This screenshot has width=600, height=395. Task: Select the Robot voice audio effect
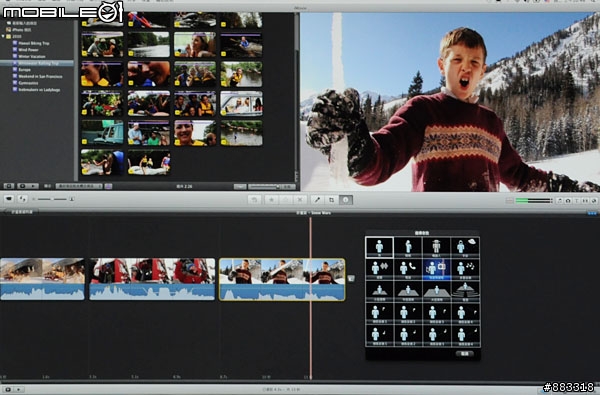coord(437,247)
